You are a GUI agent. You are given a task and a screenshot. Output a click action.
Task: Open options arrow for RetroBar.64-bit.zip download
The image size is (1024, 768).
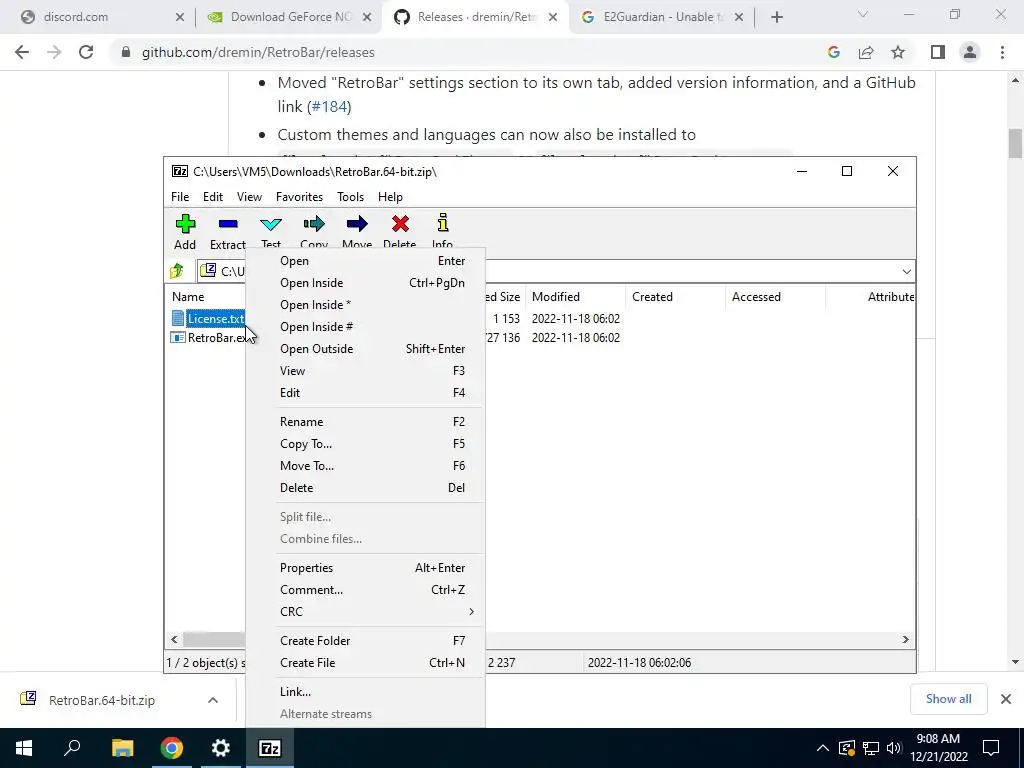pyautogui.click(x=213, y=700)
